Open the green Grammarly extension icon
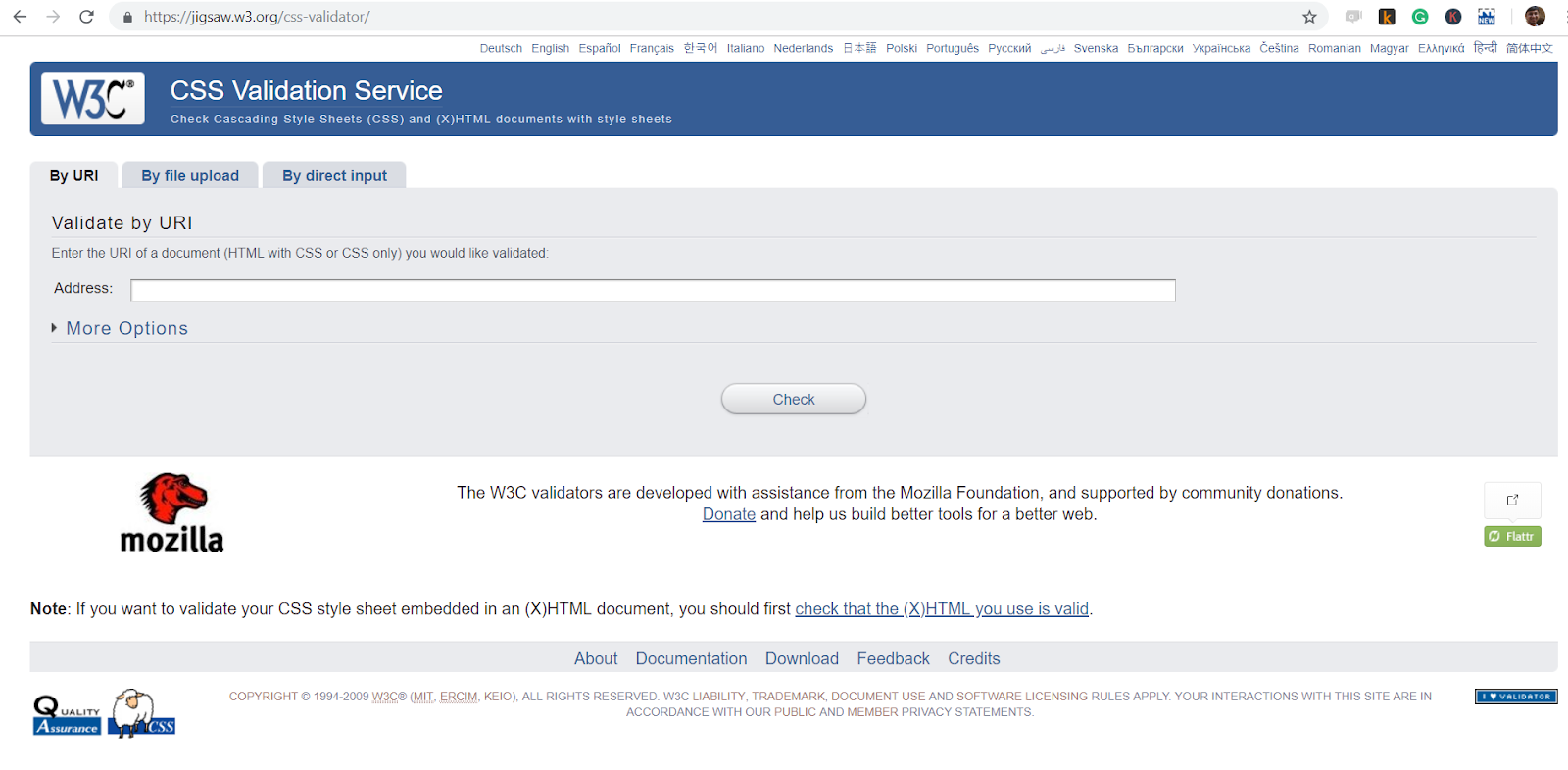 click(1420, 17)
